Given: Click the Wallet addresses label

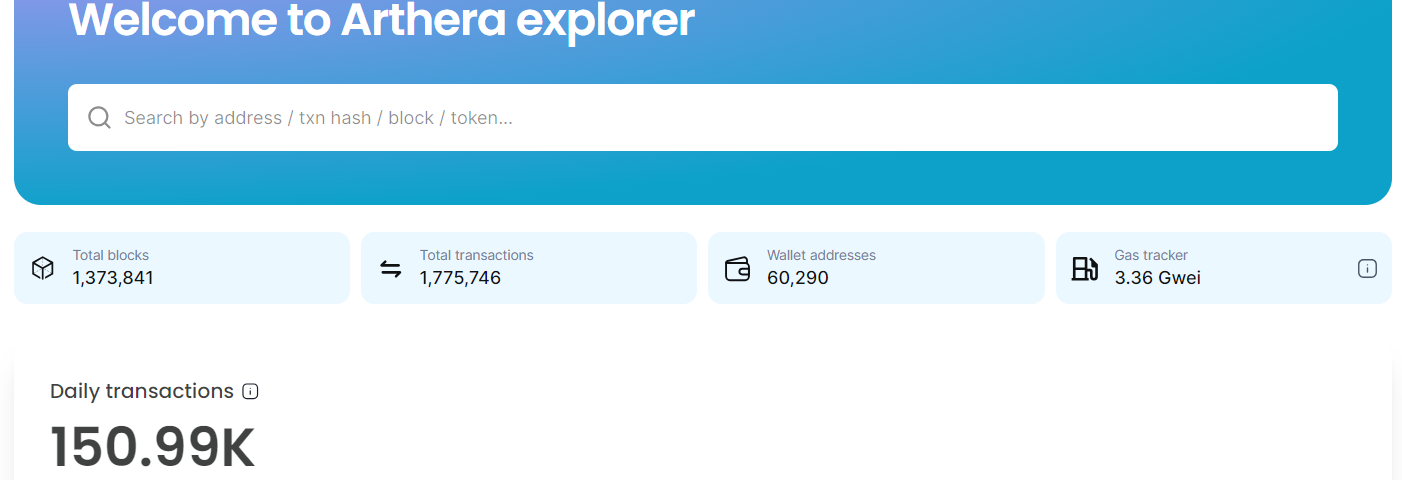Looking at the screenshot, I should pyautogui.click(x=821, y=255).
